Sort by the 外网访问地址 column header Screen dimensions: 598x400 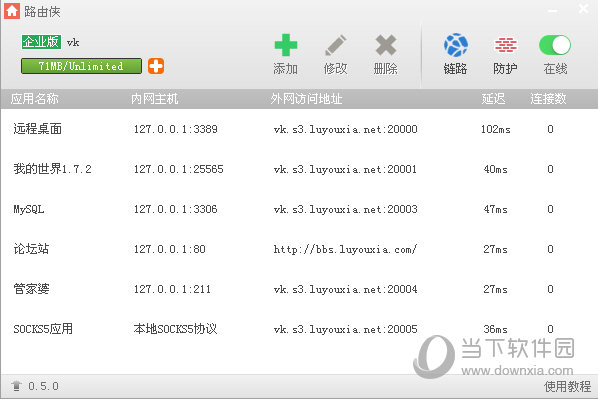(x=306, y=99)
